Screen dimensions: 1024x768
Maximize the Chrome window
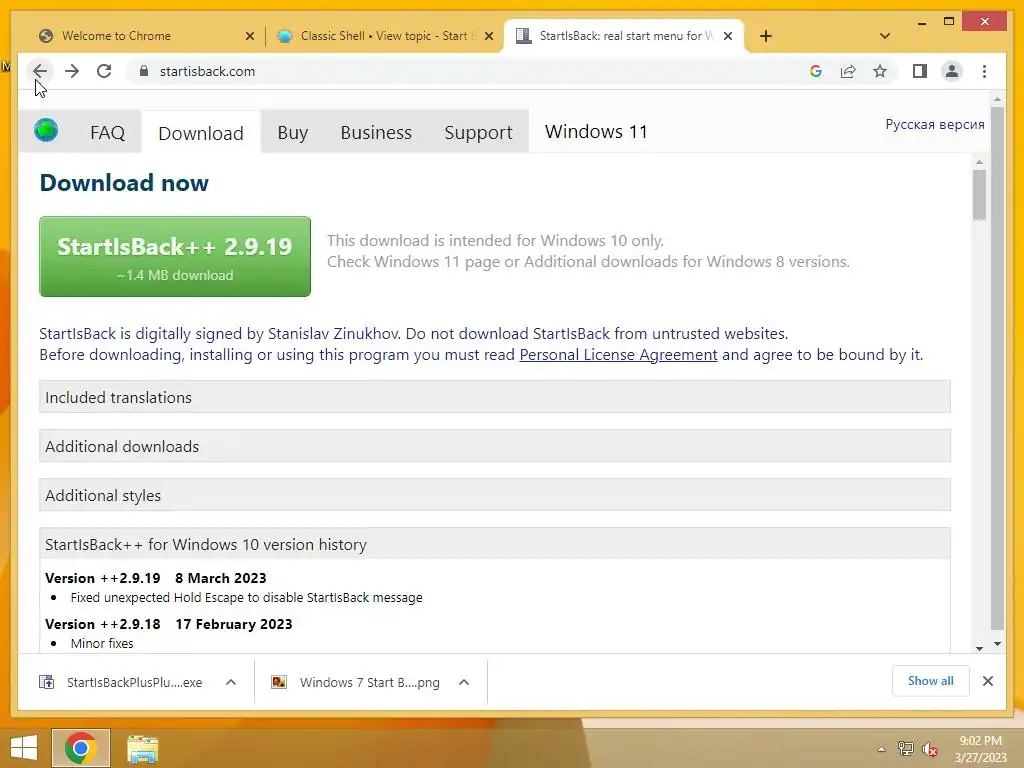coord(949,22)
